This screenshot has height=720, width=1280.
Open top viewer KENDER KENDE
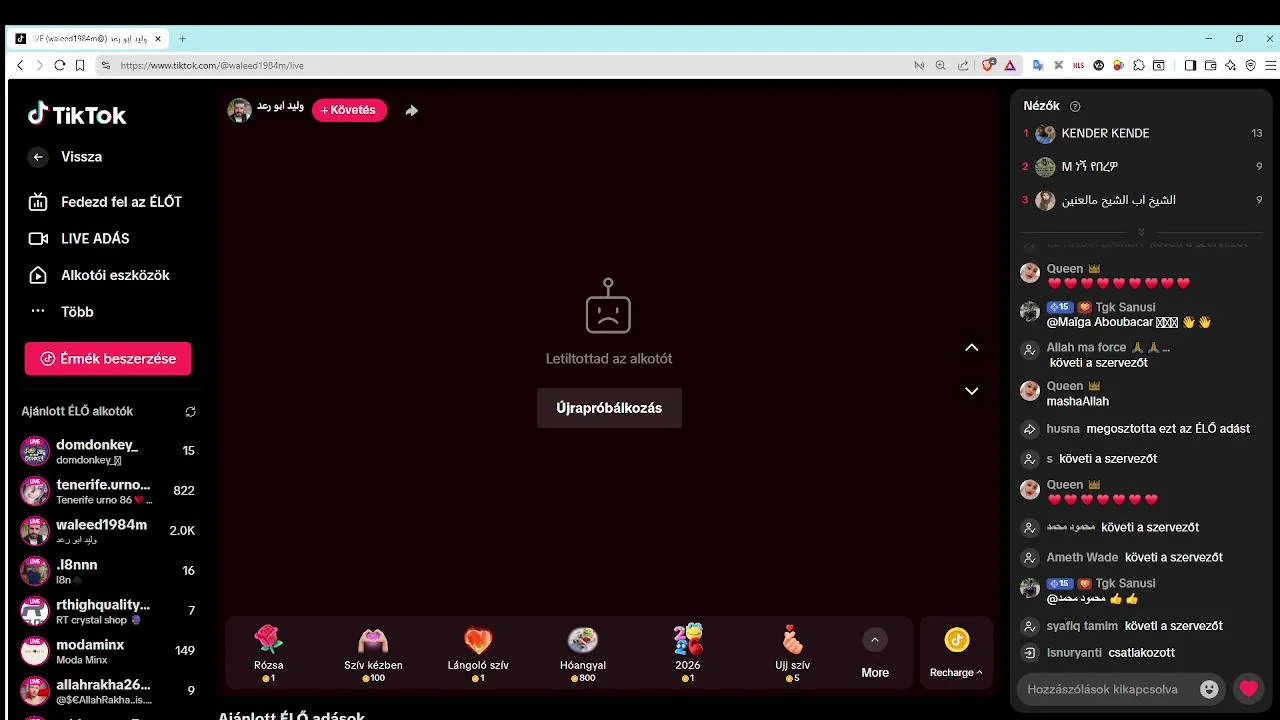pyautogui.click(x=1142, y=133)
